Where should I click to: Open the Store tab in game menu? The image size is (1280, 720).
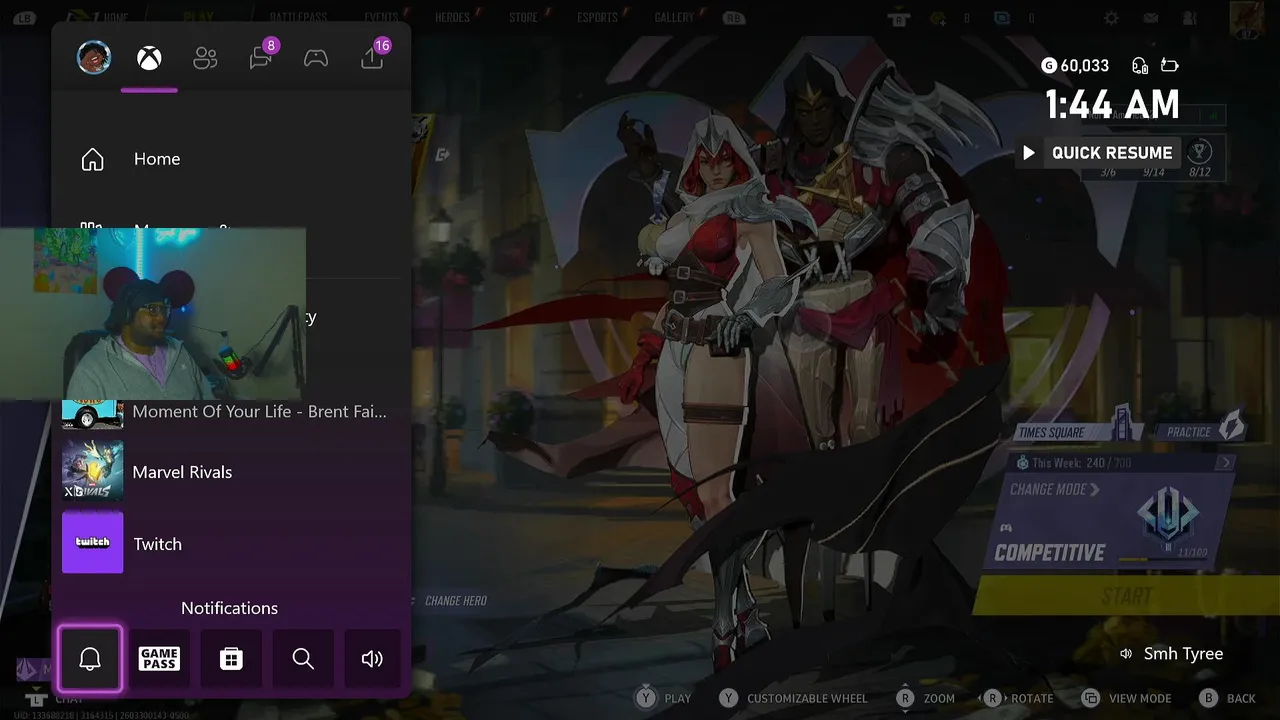coord(523,18)
